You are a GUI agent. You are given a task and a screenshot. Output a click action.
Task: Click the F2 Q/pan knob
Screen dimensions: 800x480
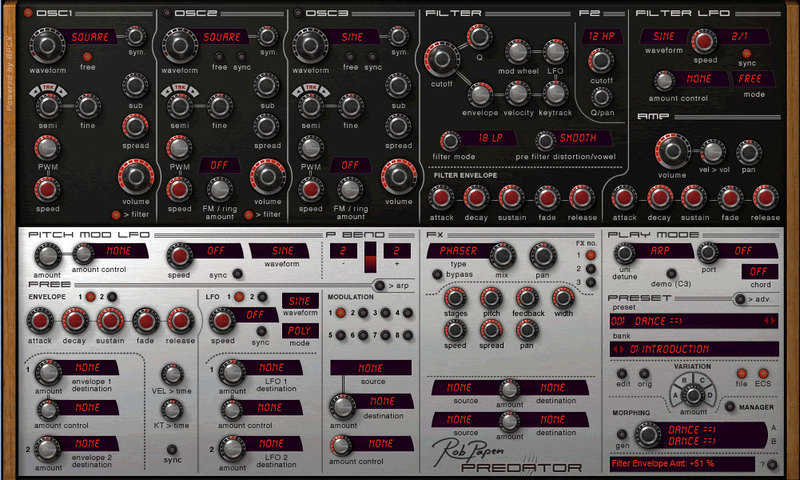(x=602, y=96)
